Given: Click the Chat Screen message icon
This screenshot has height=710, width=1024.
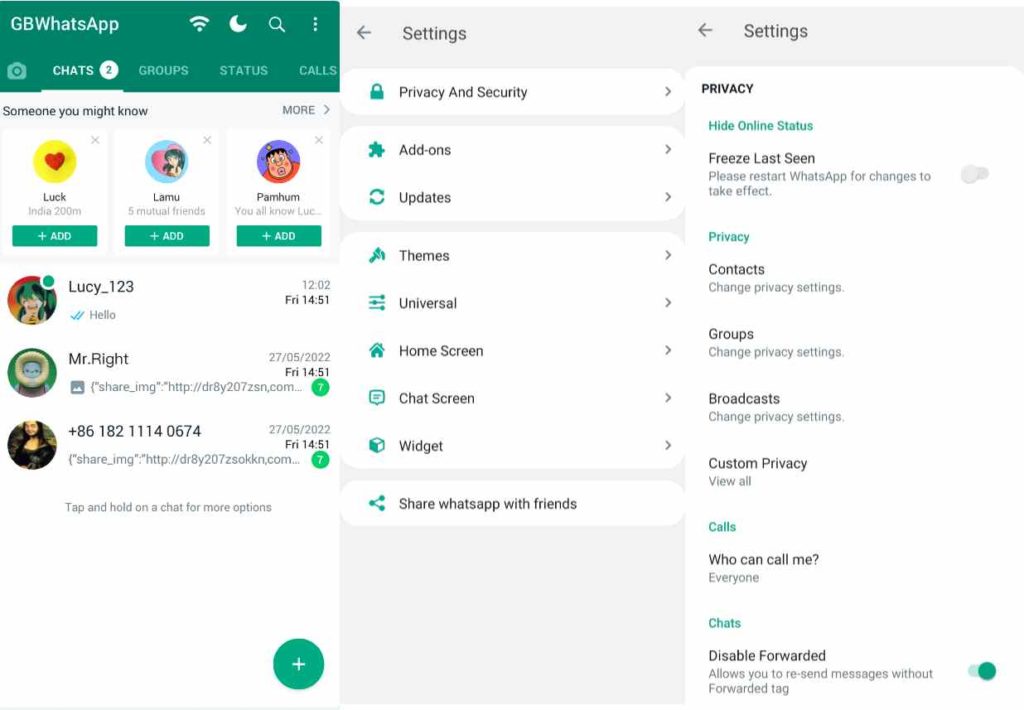Looking at the screenshot, I should click(377, 398).
